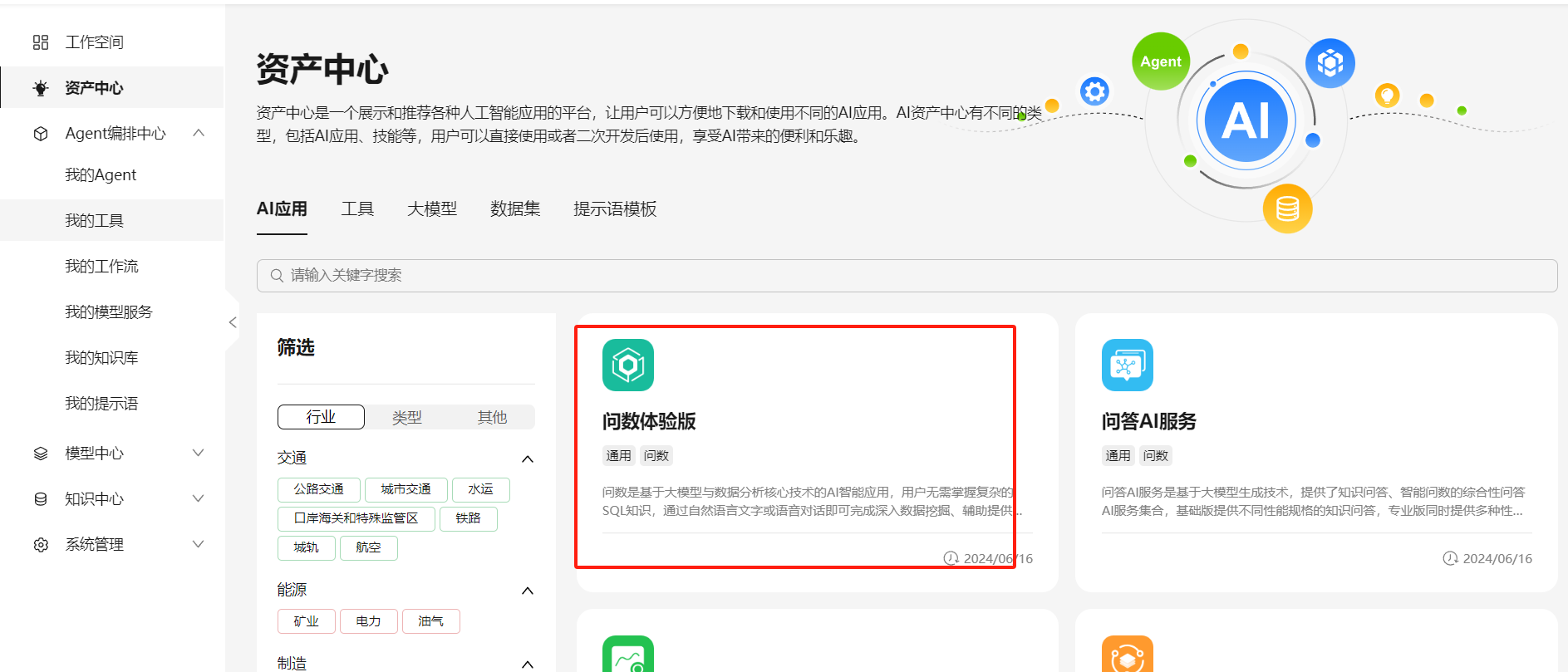Collapse the 制造 filter group

[527, 665]
